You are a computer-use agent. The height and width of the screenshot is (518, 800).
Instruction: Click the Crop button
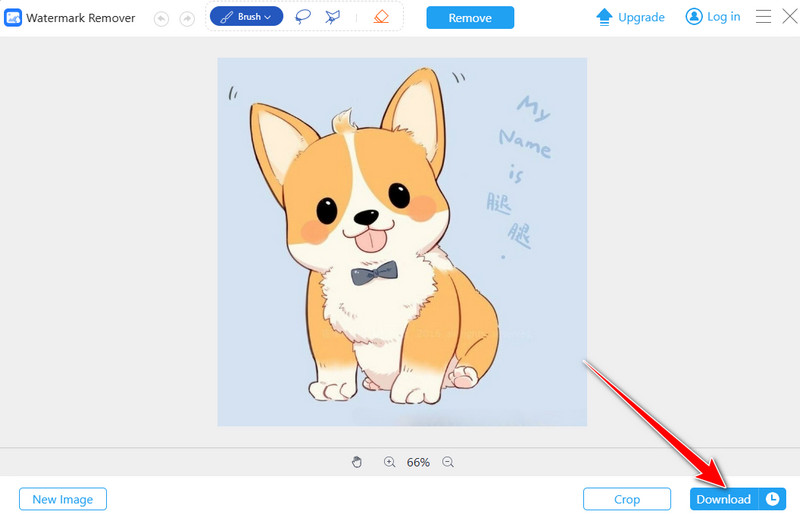tap(627, 499)
